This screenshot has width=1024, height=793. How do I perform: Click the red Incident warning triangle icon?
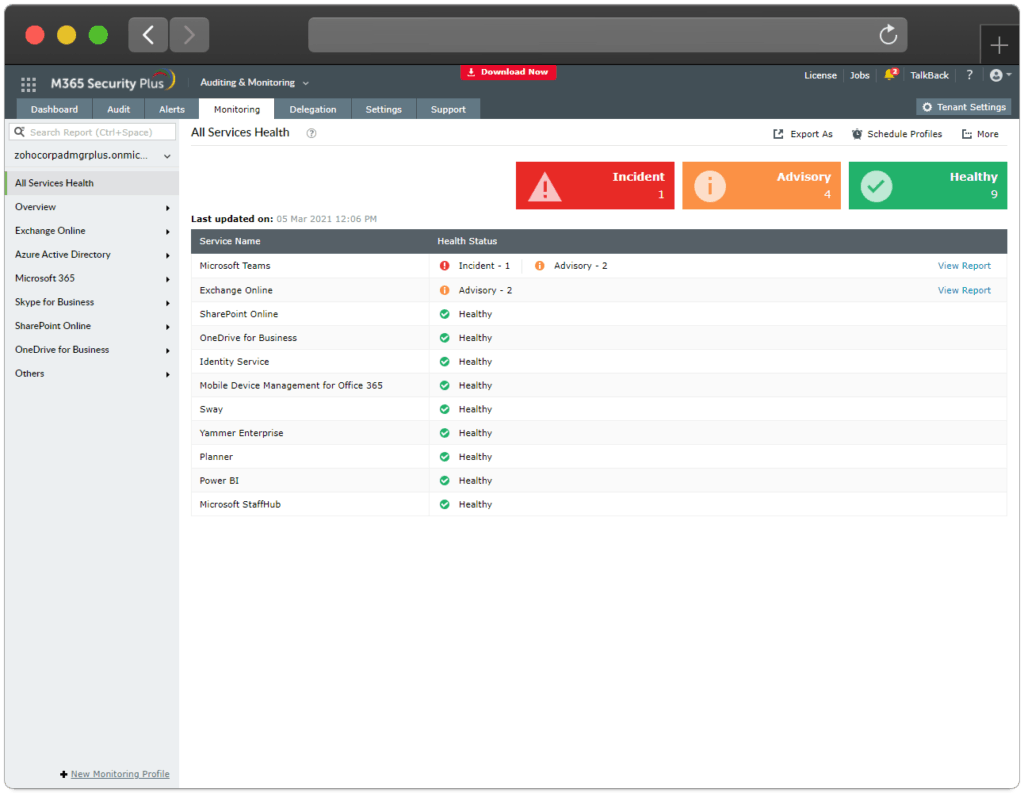tap(545, 187)
